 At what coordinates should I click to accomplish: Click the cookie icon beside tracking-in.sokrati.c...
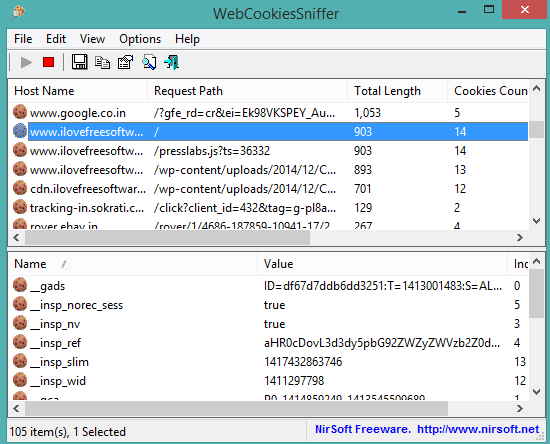(x=20, y=207)
